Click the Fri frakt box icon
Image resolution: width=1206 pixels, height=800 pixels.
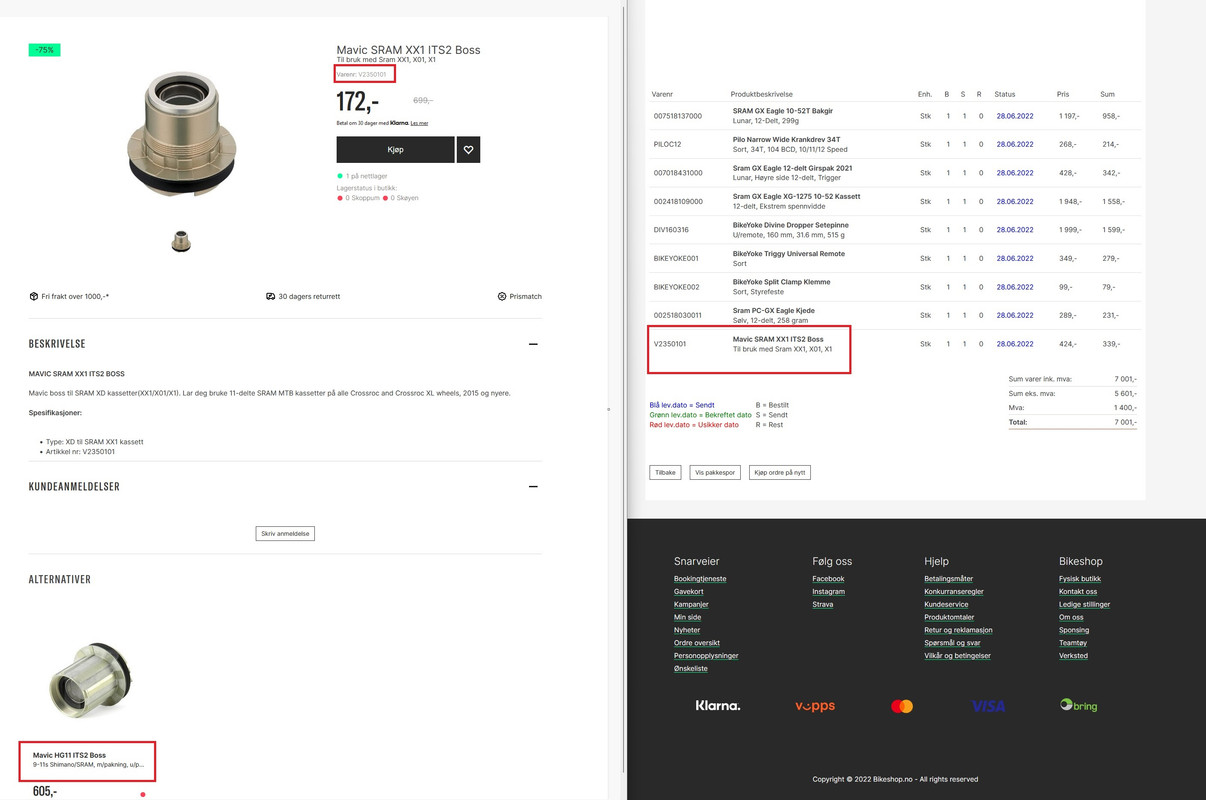[x=33, y=297]
